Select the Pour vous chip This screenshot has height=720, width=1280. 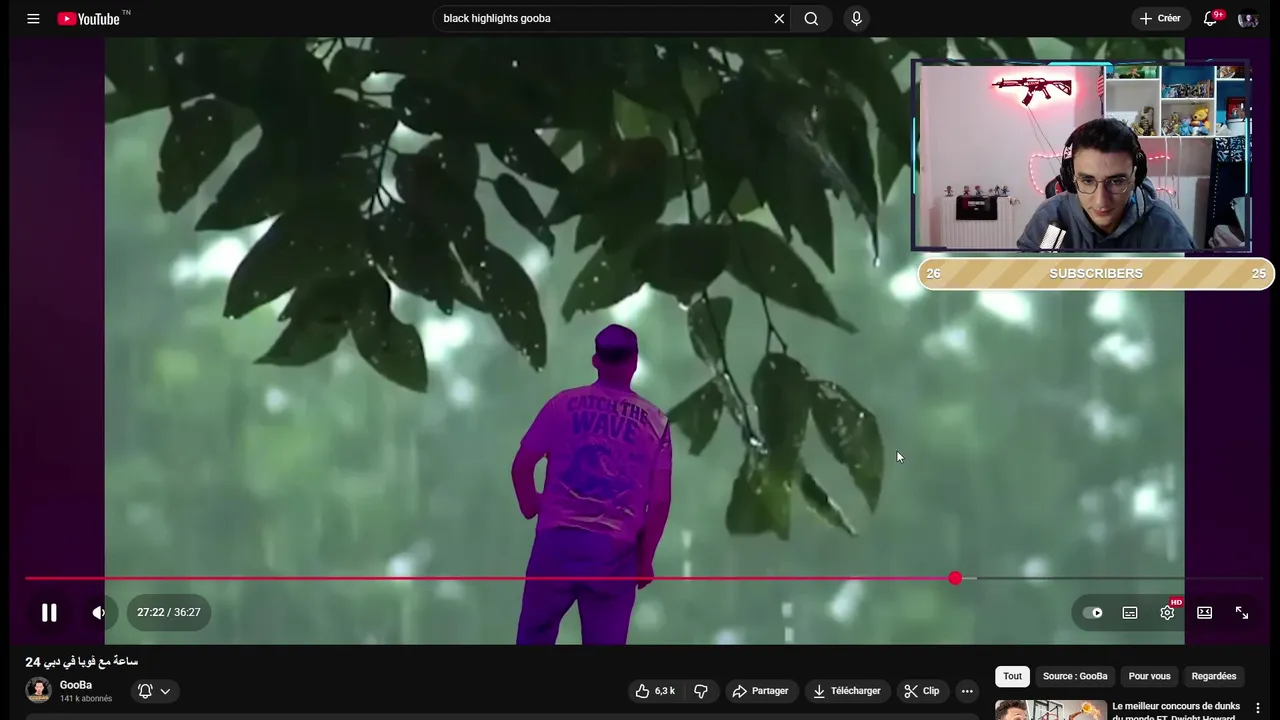1149,676
